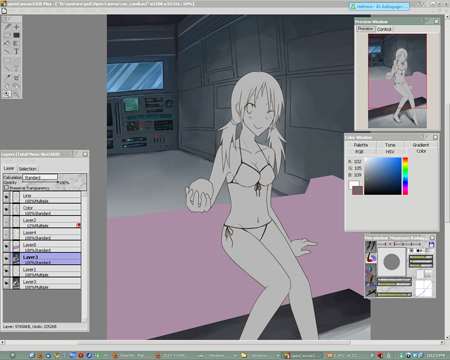This screenshot has height=360, width=450.
Task: Hide the selected highlighted layer
Action: click(6, 259)
